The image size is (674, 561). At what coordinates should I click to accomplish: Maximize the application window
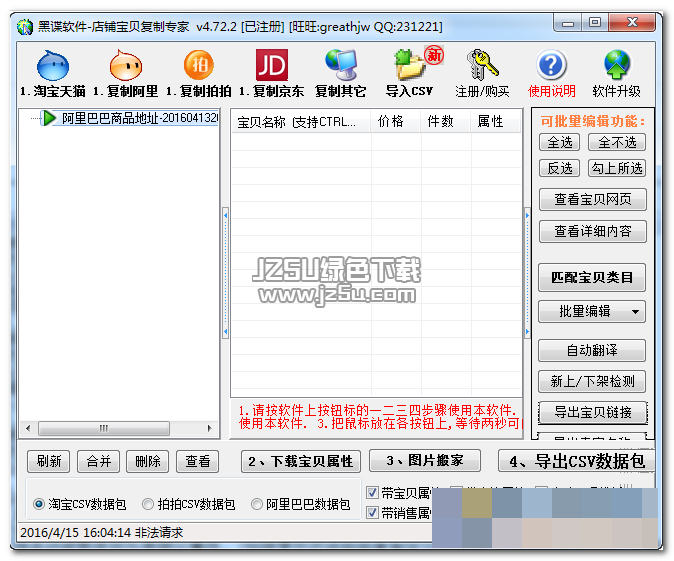click(x=595, y=23)
